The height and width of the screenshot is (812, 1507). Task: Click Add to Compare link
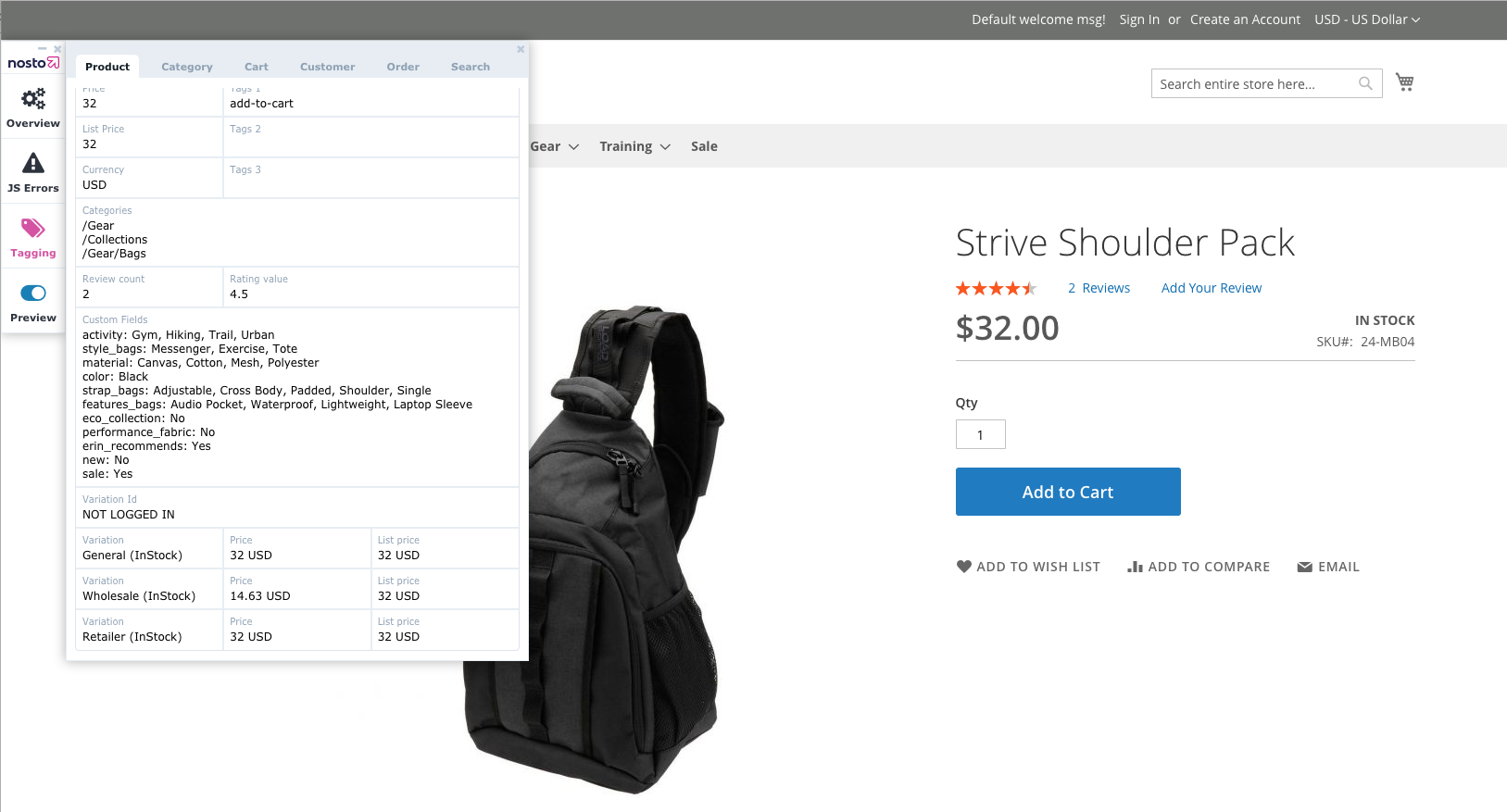click(x=1199, y=567)
